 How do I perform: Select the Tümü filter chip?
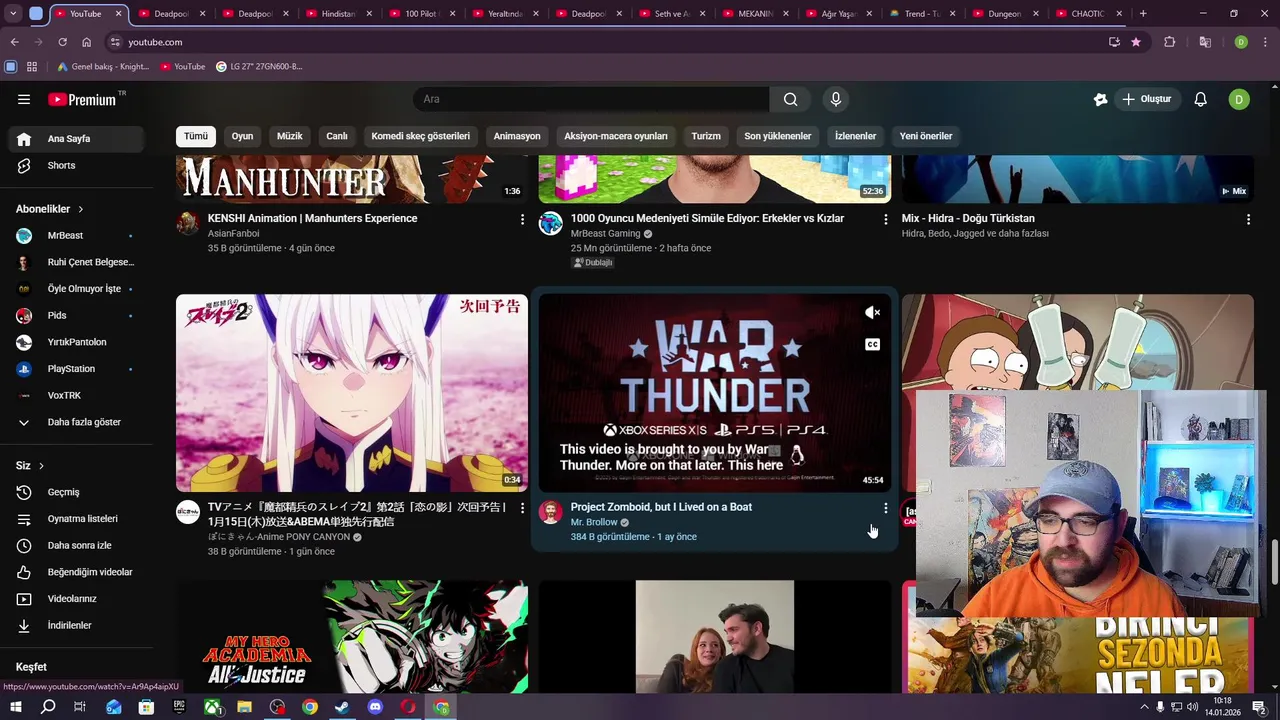[196, 136]
